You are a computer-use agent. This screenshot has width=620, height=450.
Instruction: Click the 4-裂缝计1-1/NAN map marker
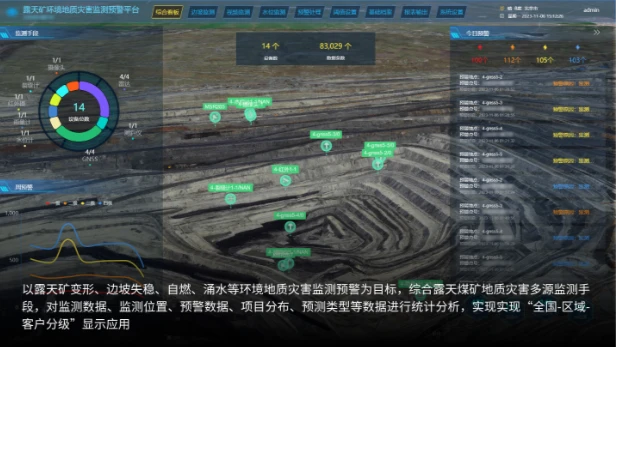tap(230, 198)
